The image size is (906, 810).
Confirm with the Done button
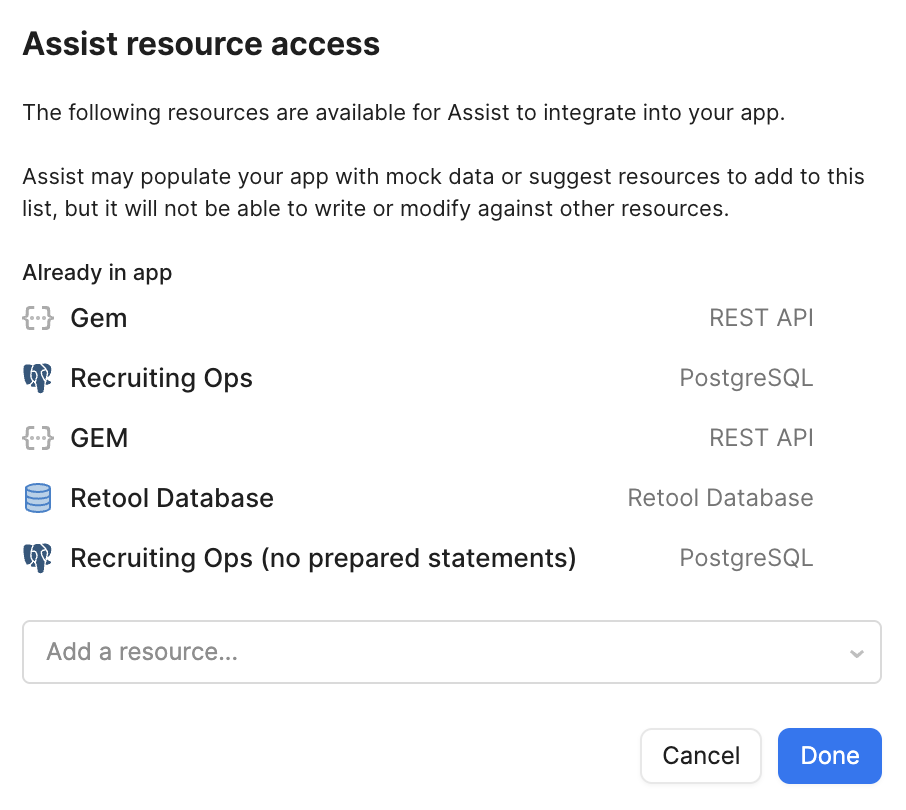click(829, 755)
